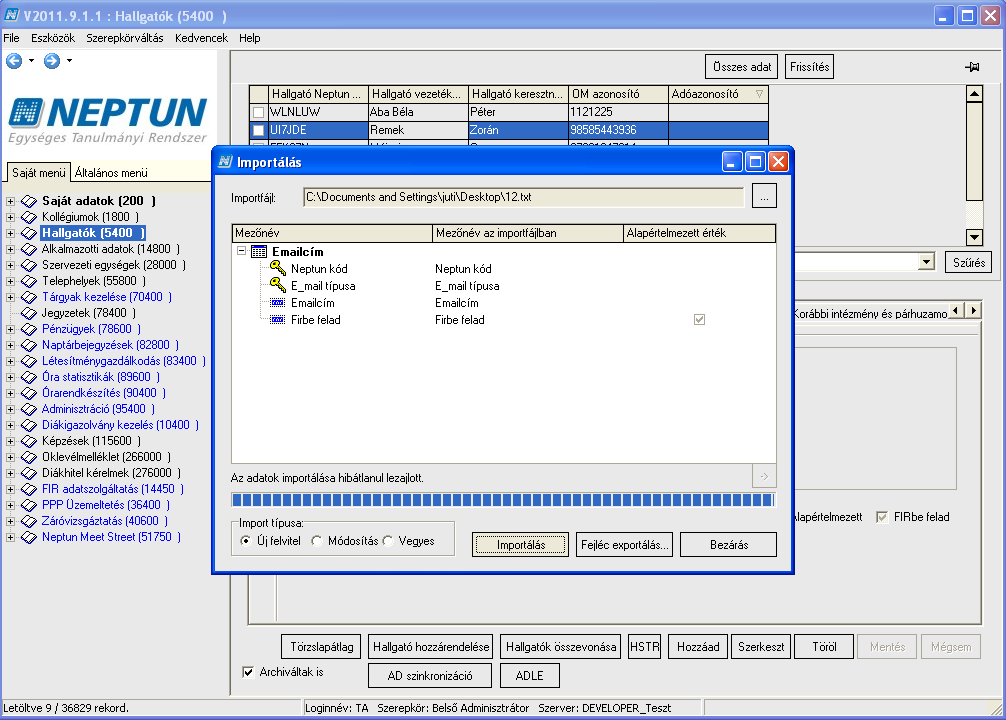Screen dimensions: 1006x720
Task: Click the key icon beside Neptun kód
Action: coord(278,268)
